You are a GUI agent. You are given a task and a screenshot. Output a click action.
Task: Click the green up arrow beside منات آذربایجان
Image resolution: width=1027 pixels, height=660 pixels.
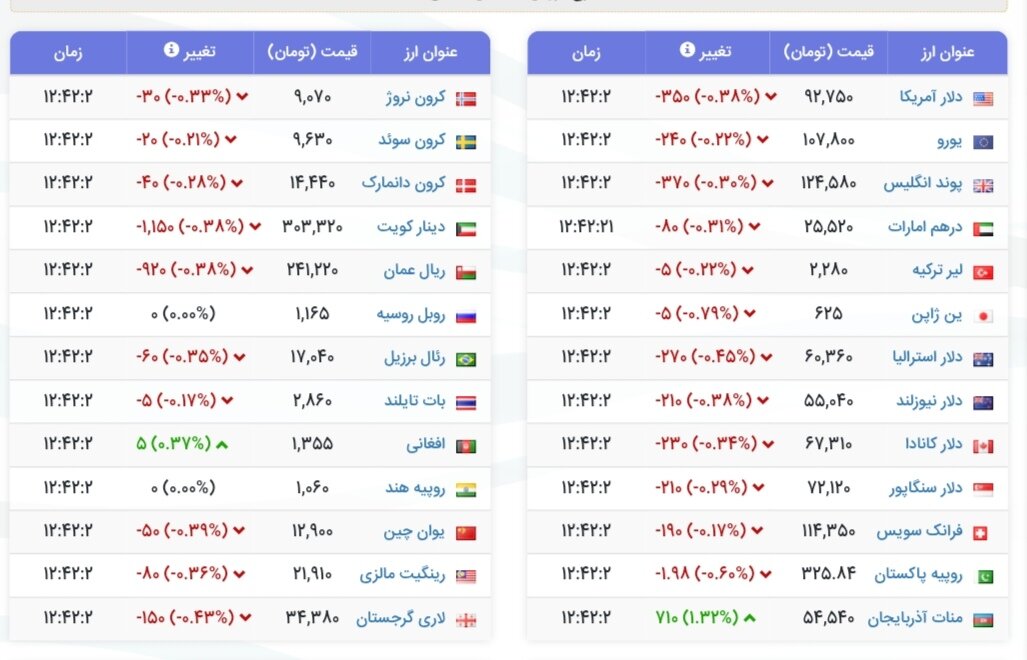(x=747, y=618)
